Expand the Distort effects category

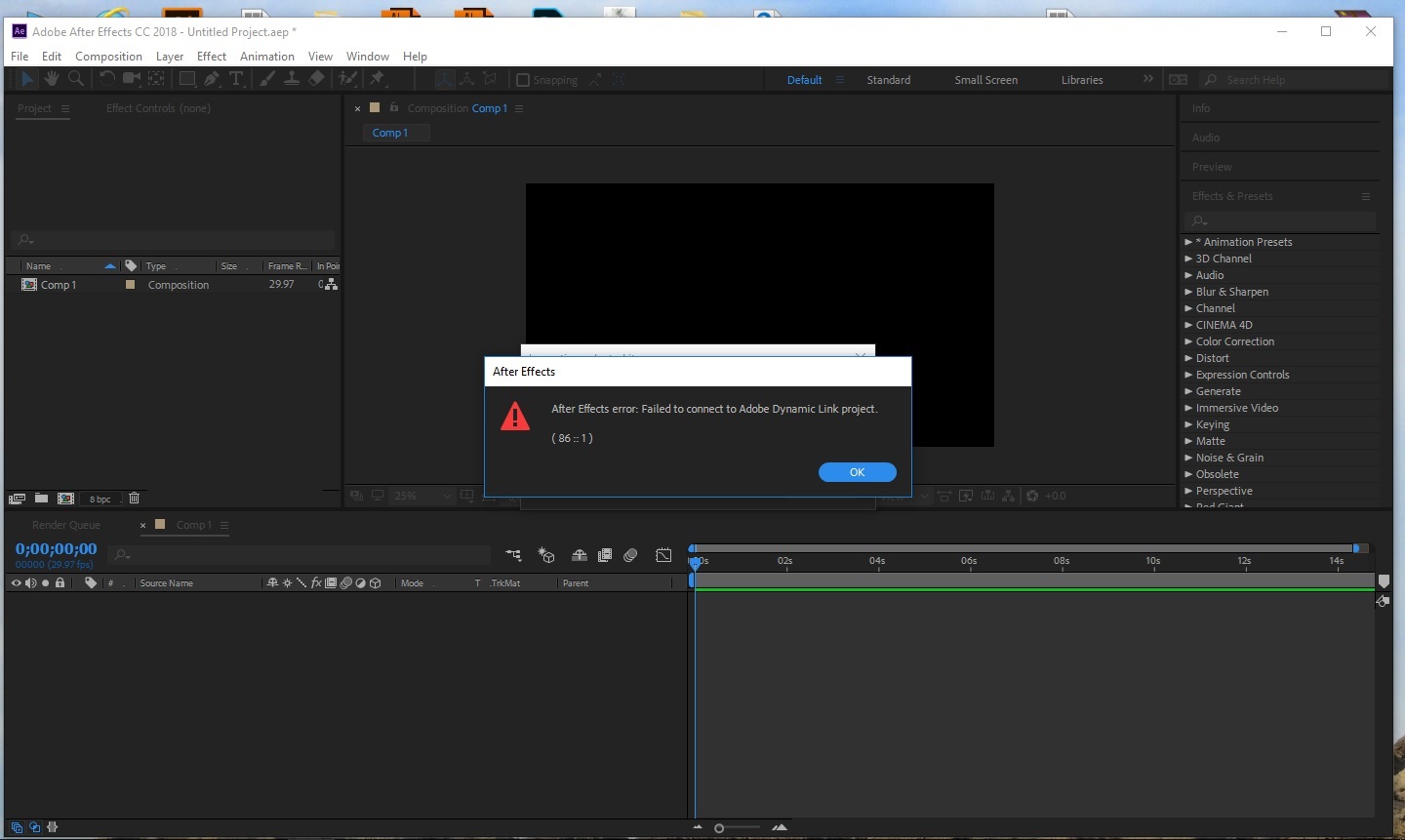point(1188,358)
